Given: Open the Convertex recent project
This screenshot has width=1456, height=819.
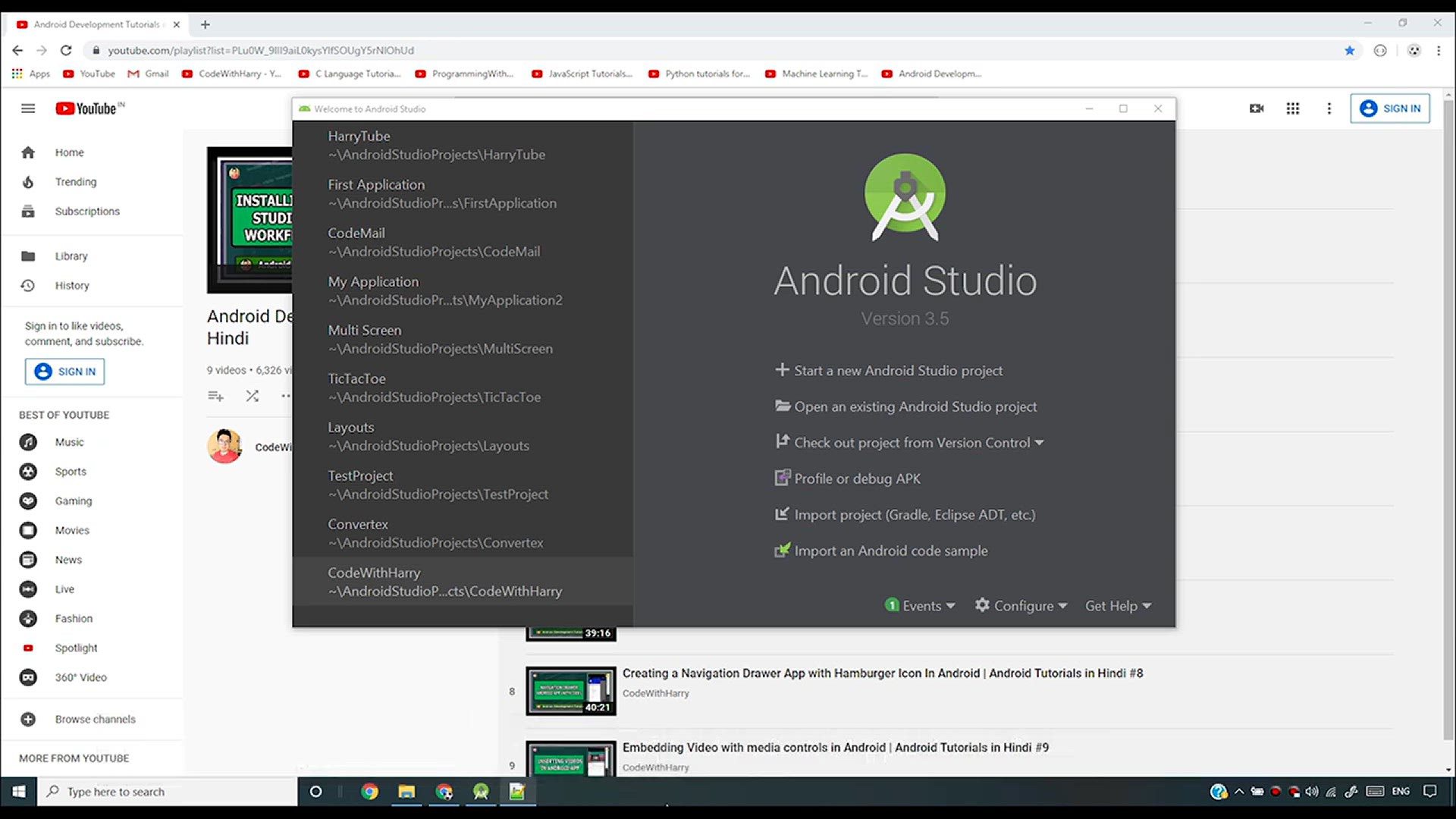Looking at the screenshot, I should [x=463, y=533].
